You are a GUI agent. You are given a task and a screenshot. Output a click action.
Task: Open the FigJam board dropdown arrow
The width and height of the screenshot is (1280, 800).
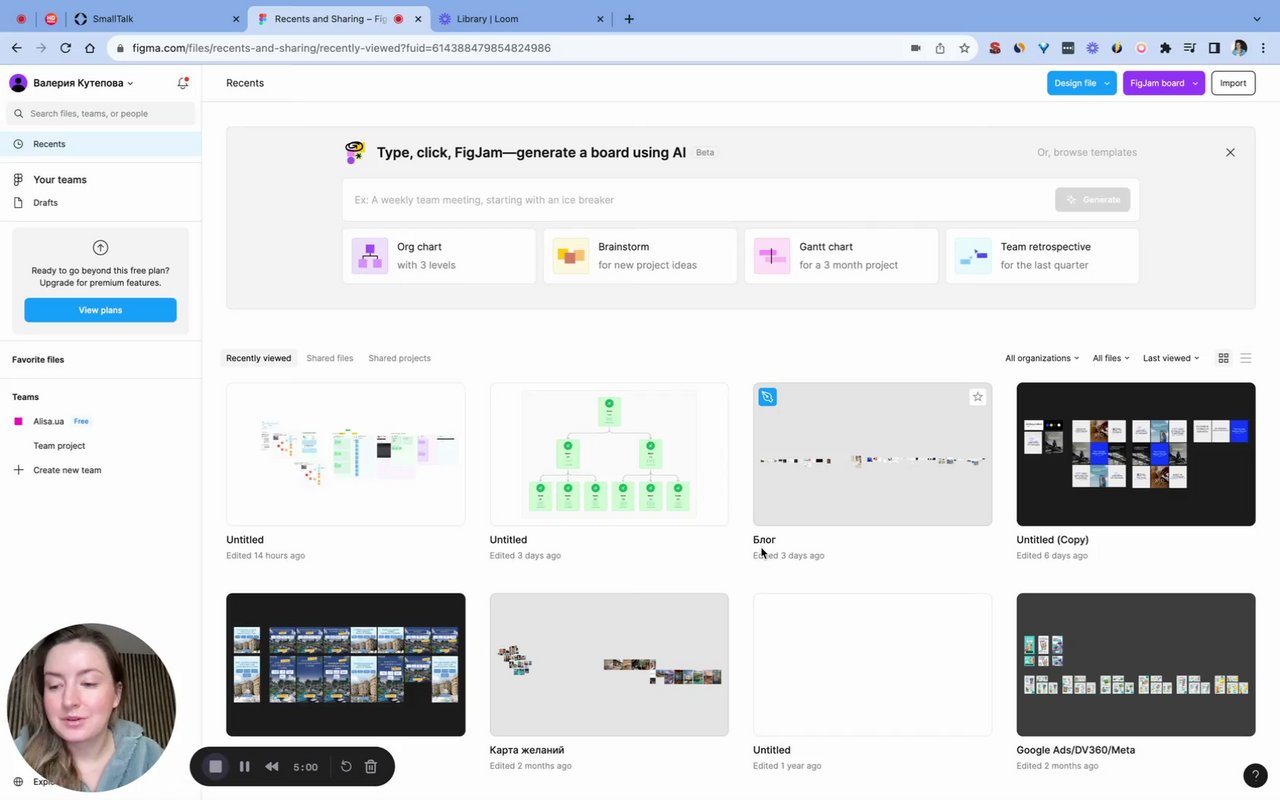(1195, 83)
